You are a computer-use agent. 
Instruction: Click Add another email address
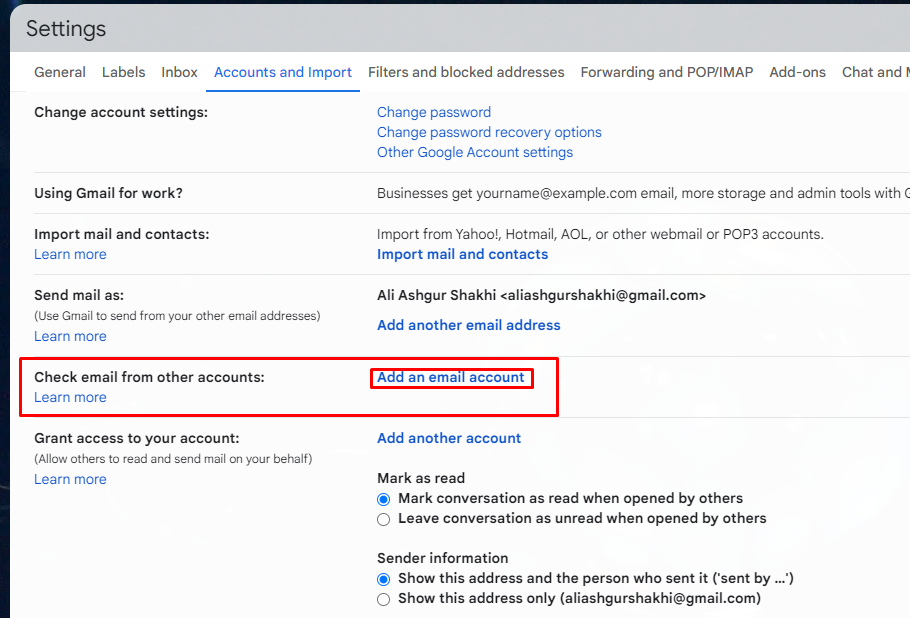468,325
